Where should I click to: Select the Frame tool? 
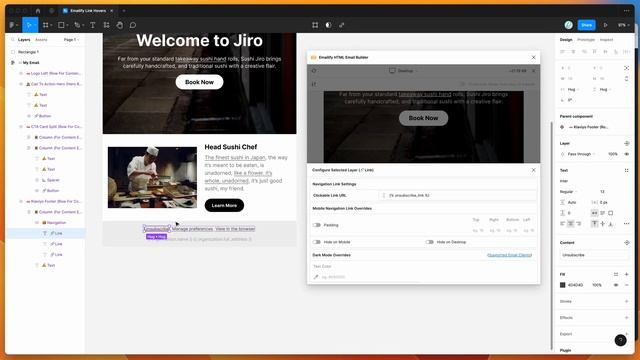click(46, 25)
